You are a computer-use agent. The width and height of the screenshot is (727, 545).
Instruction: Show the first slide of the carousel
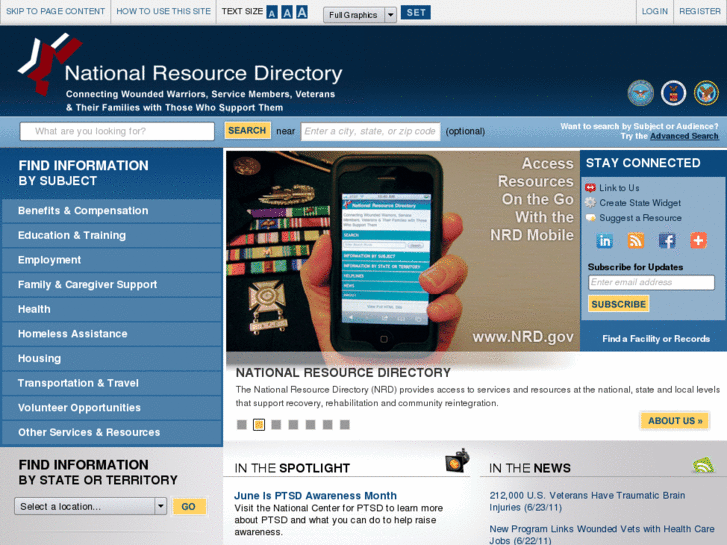[242, 424]
